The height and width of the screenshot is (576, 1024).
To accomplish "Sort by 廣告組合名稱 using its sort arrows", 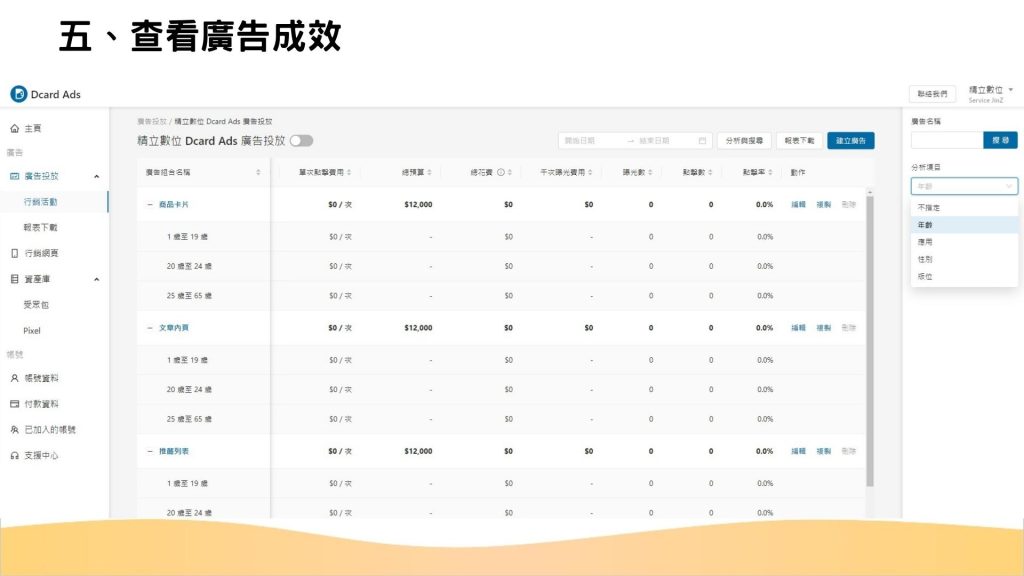I will 258,172.
